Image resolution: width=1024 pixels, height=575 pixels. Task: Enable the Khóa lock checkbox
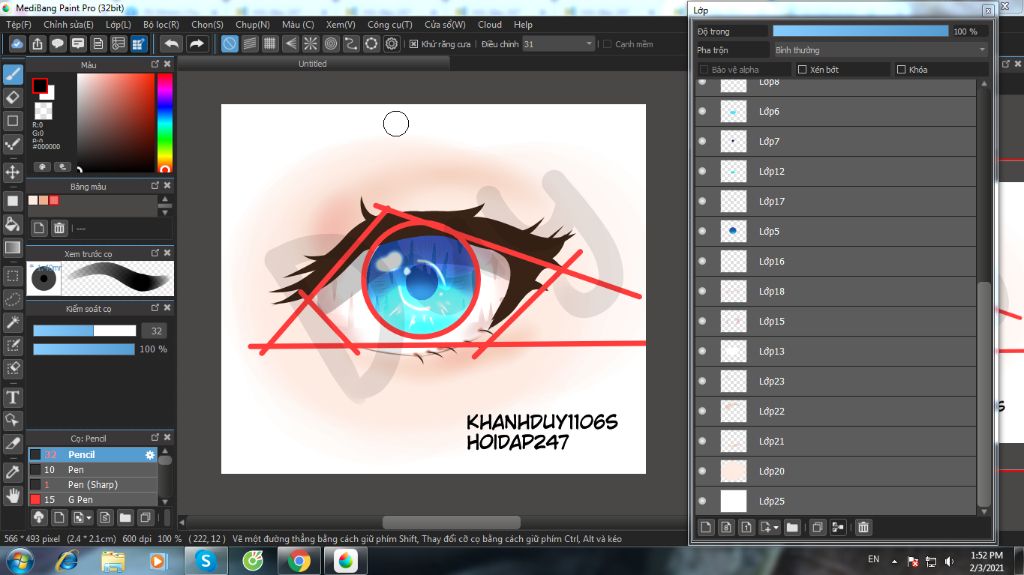tap(901, 69)
